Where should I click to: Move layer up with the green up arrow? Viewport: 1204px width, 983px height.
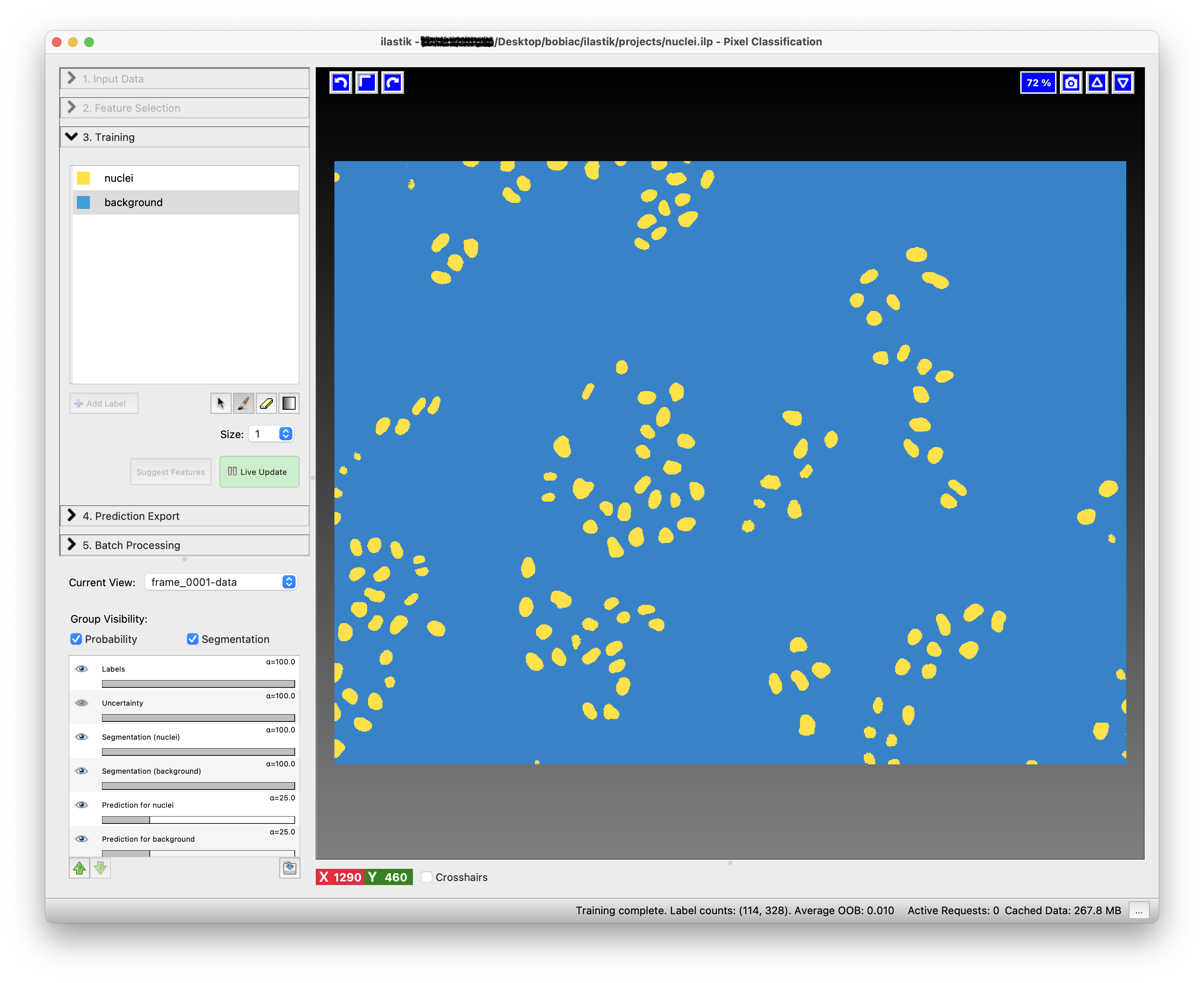pos(79,868)
